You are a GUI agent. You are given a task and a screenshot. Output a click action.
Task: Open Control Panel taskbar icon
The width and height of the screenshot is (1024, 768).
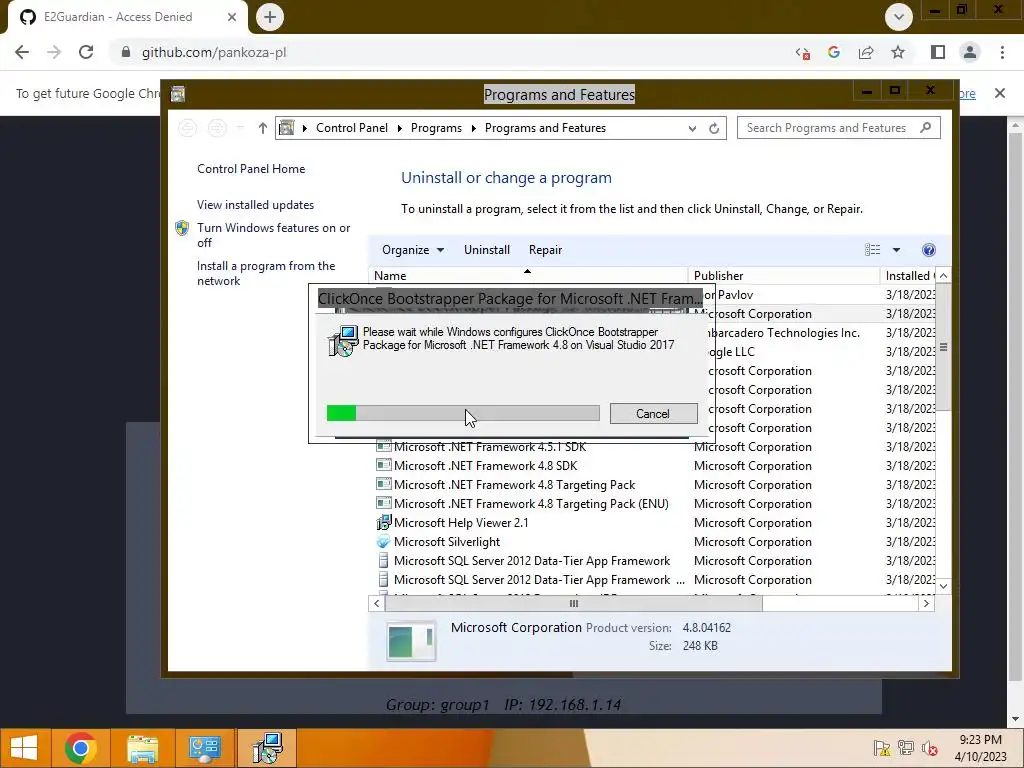204,748
